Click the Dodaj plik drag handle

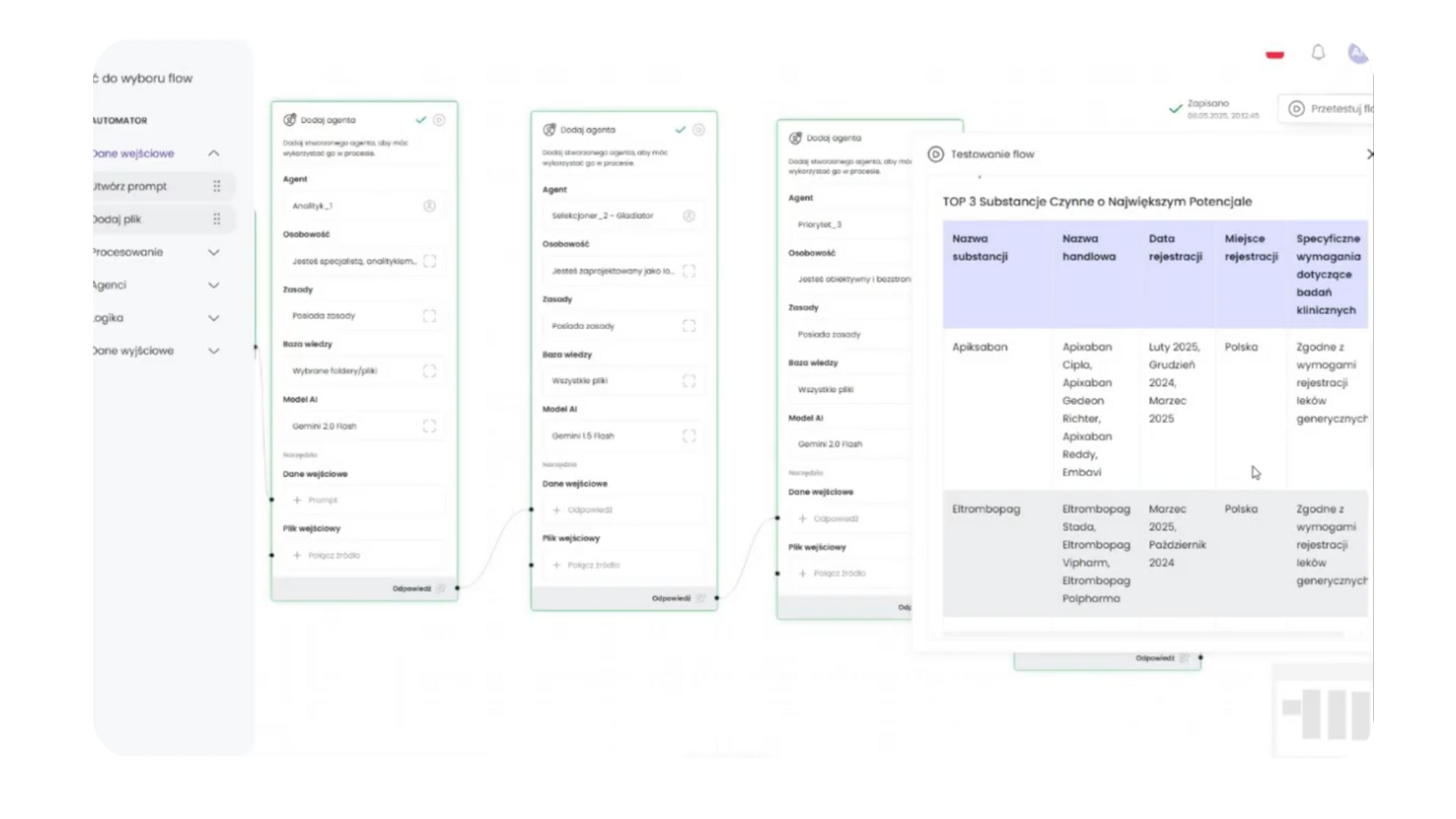[217, 219]
